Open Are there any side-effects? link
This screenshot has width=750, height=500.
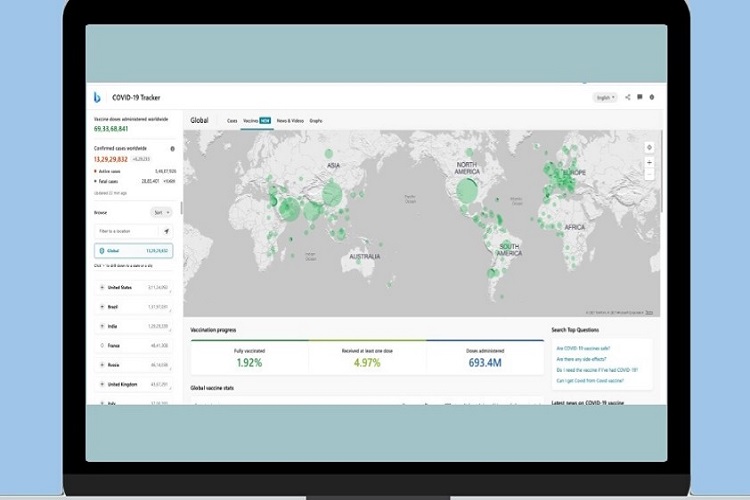tap(581, 359)
